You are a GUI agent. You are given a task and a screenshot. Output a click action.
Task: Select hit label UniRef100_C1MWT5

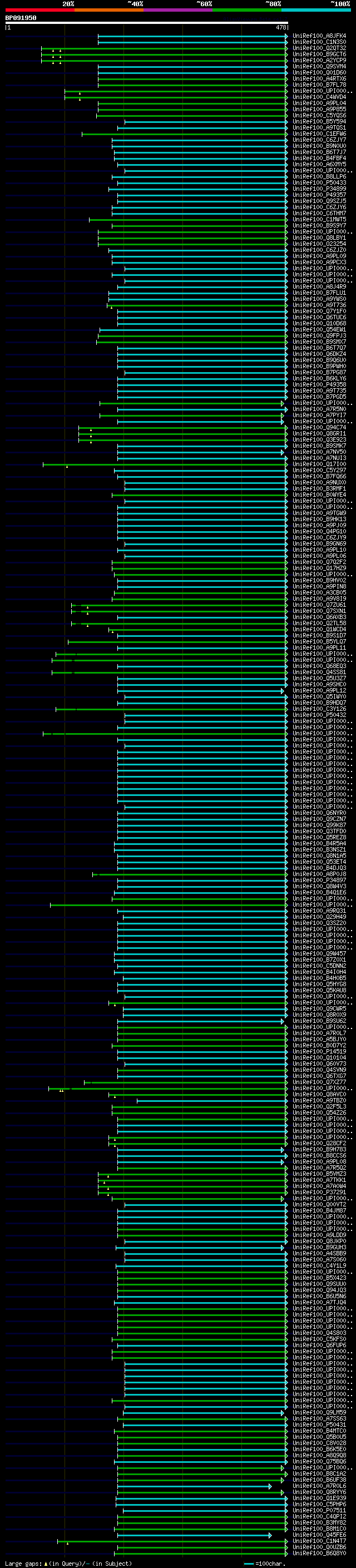(319, 219)
